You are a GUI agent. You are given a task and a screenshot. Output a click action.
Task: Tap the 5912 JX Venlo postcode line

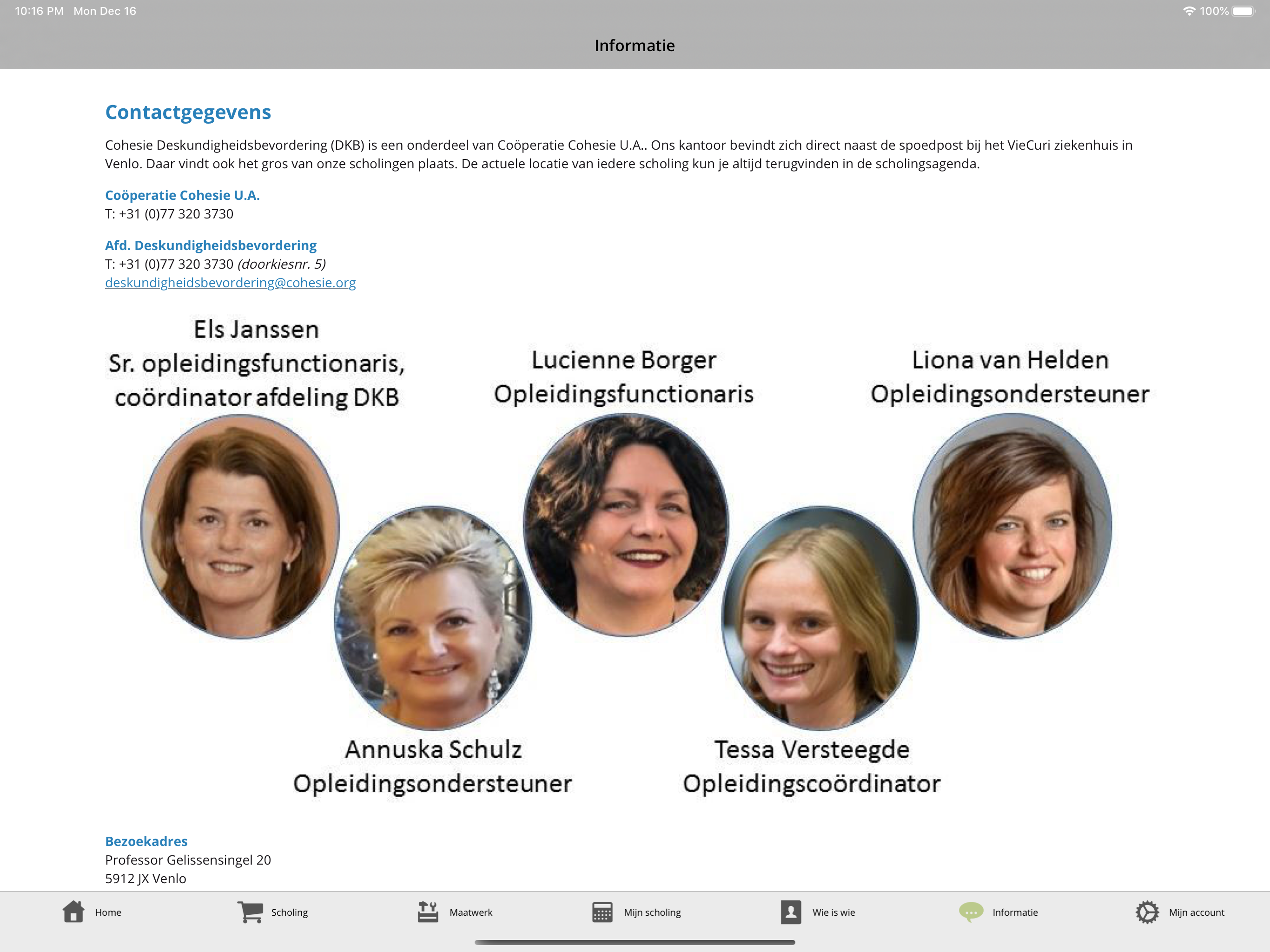pos(146,879)
